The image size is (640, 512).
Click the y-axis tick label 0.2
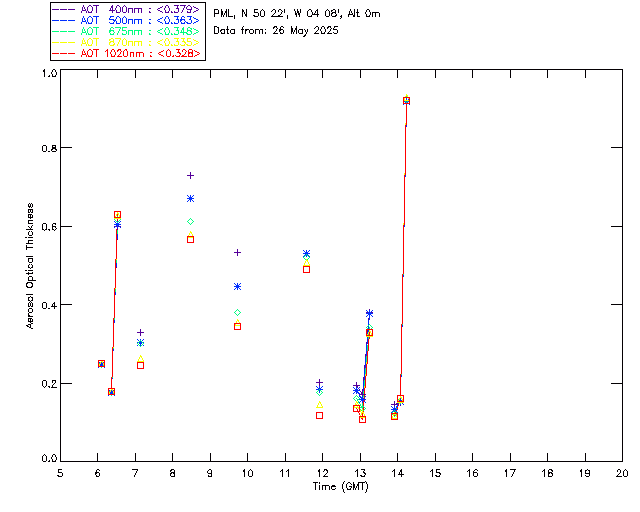[x=49, y=383]
